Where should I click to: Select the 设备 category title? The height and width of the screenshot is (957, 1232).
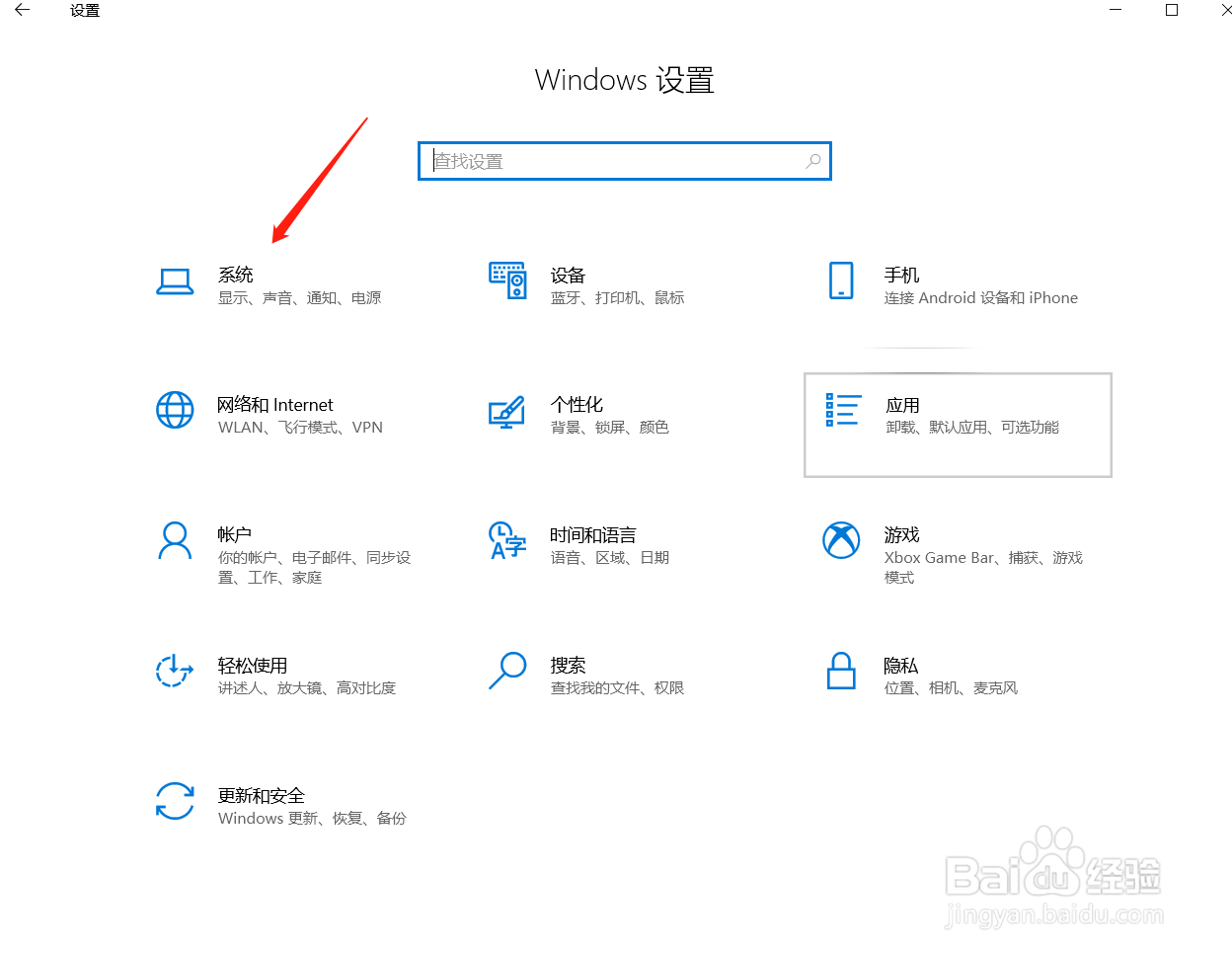tap(568, 275)
